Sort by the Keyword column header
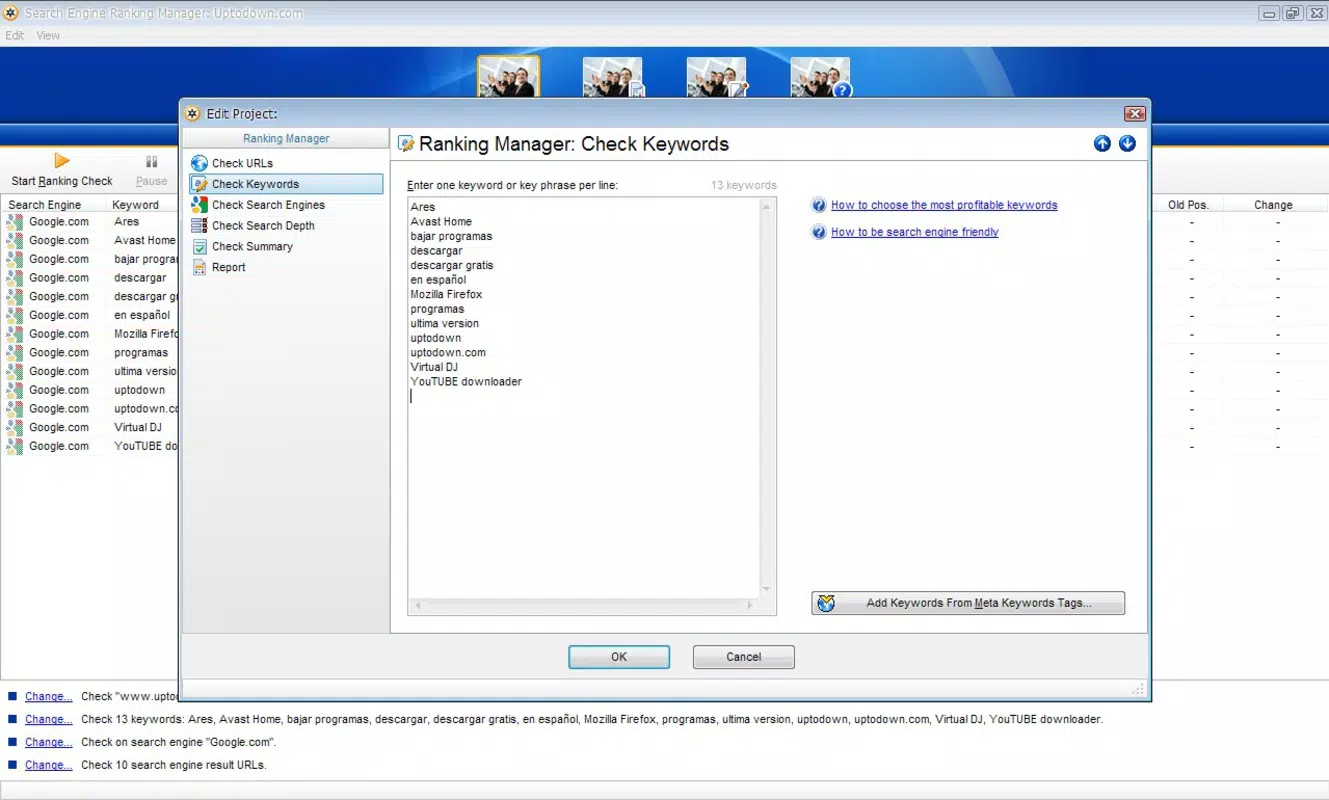Screen dimensions: 1329x800 (142, 205)
